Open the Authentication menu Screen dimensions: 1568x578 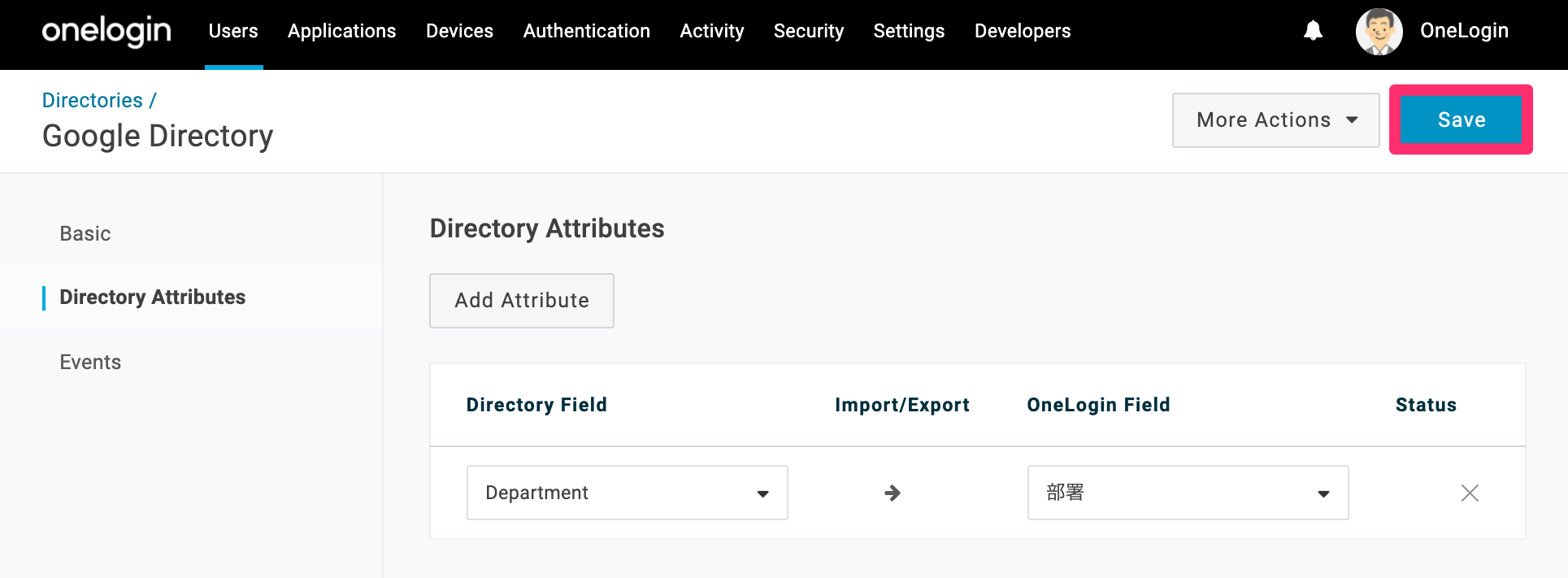click(x=586, y=31)
